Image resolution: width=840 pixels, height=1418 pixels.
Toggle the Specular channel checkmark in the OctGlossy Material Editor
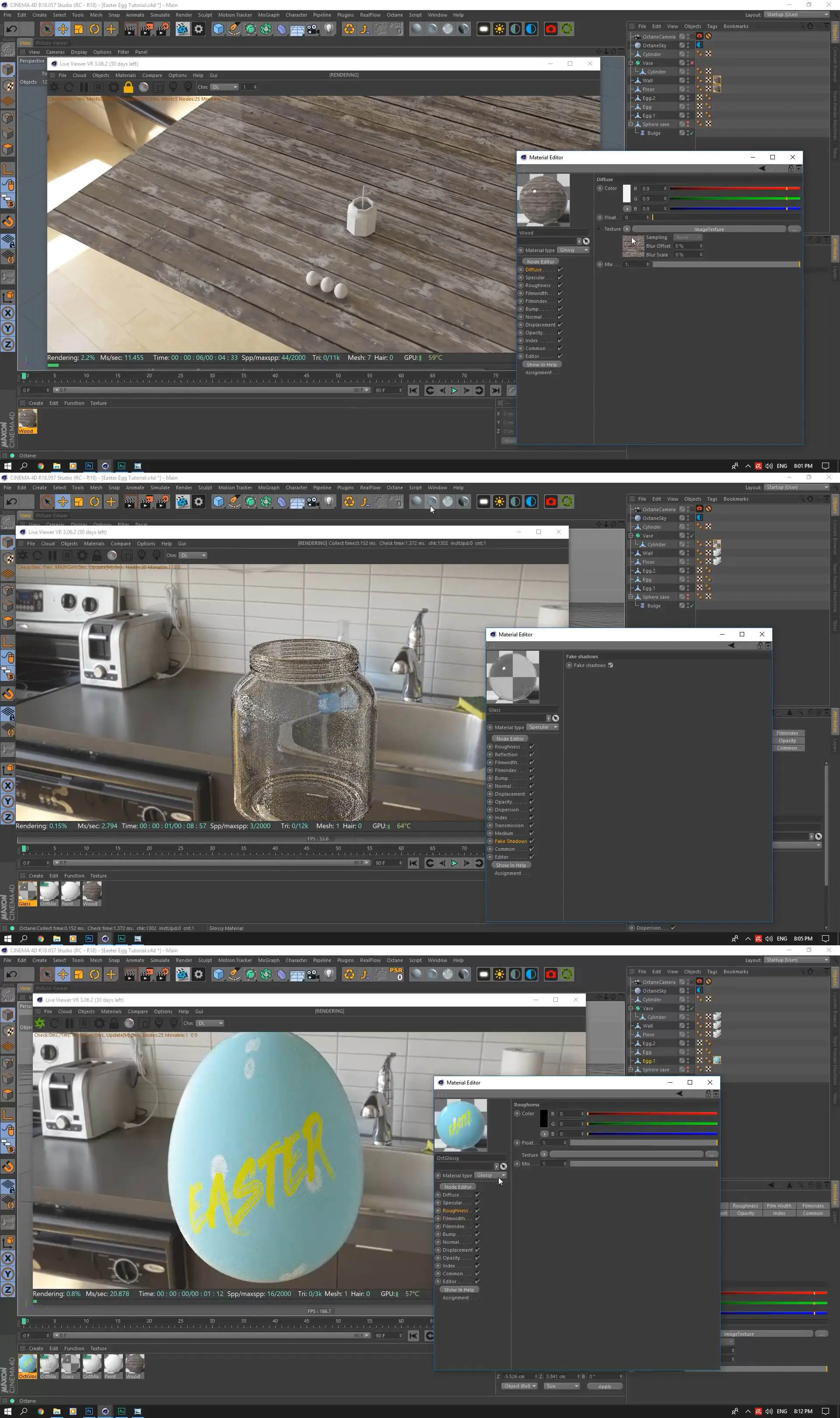[477, 1203]
